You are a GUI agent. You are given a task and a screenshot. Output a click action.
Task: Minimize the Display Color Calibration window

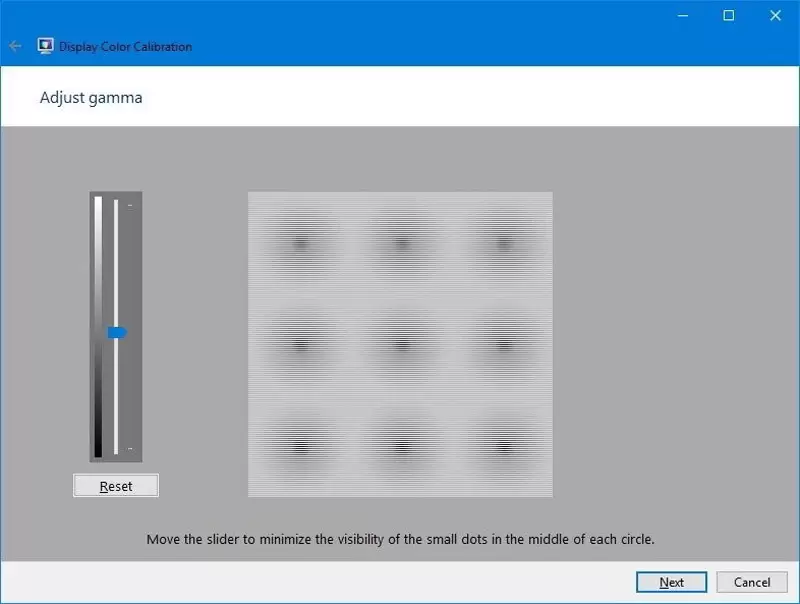coord(683,15)
